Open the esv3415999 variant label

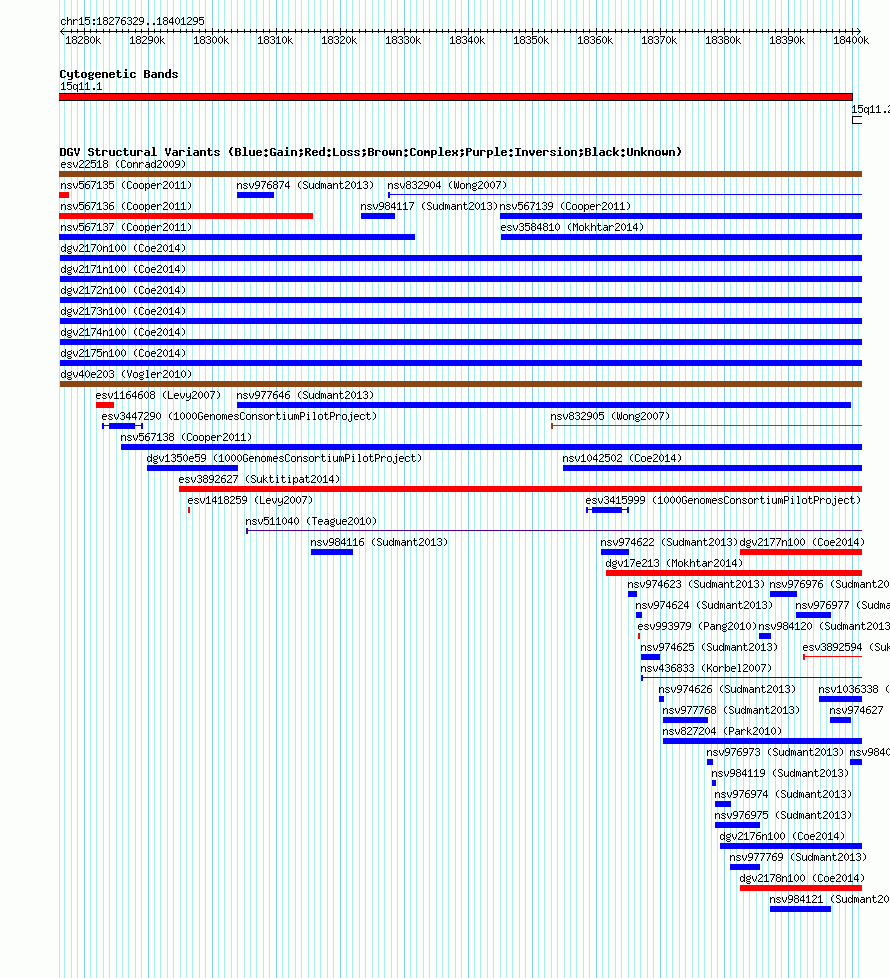click(723, 501)
